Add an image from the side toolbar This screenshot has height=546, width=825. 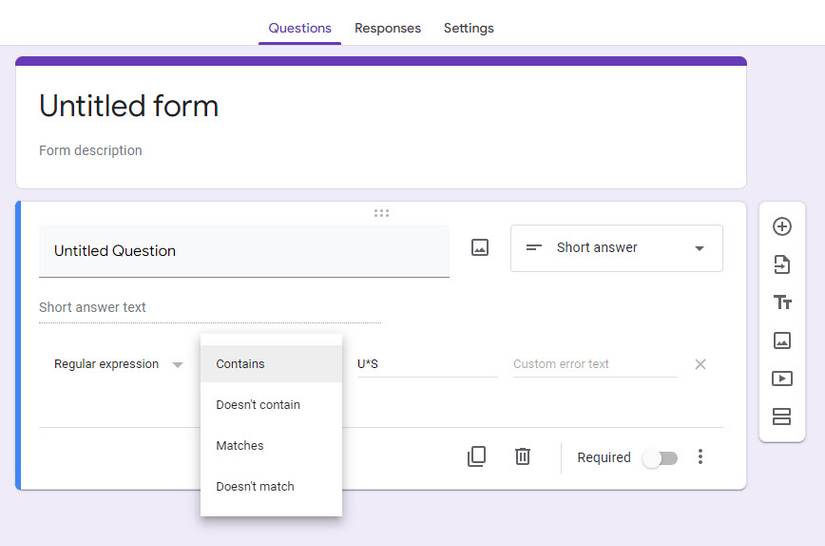pyautogui.click(x=782, y=341)
